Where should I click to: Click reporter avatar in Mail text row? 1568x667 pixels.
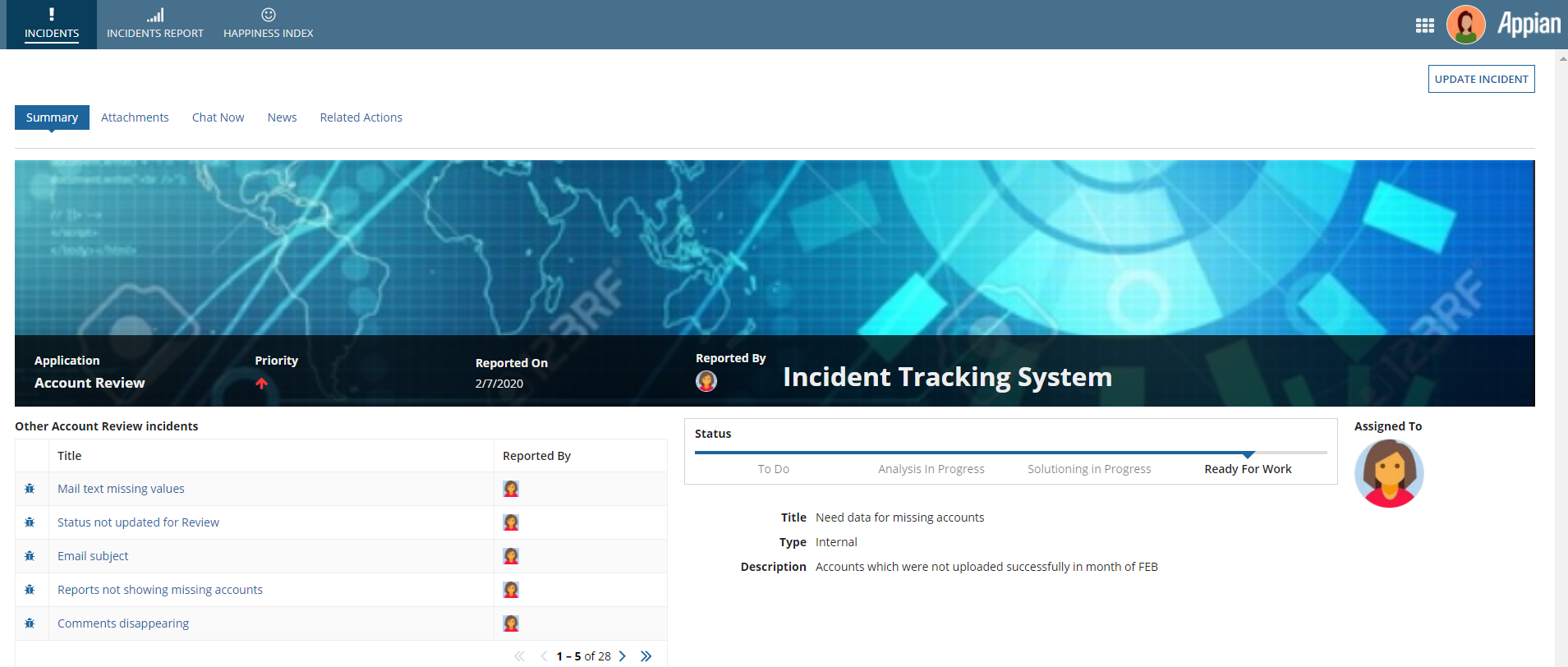pyautogui.click(x=511, y=489)
